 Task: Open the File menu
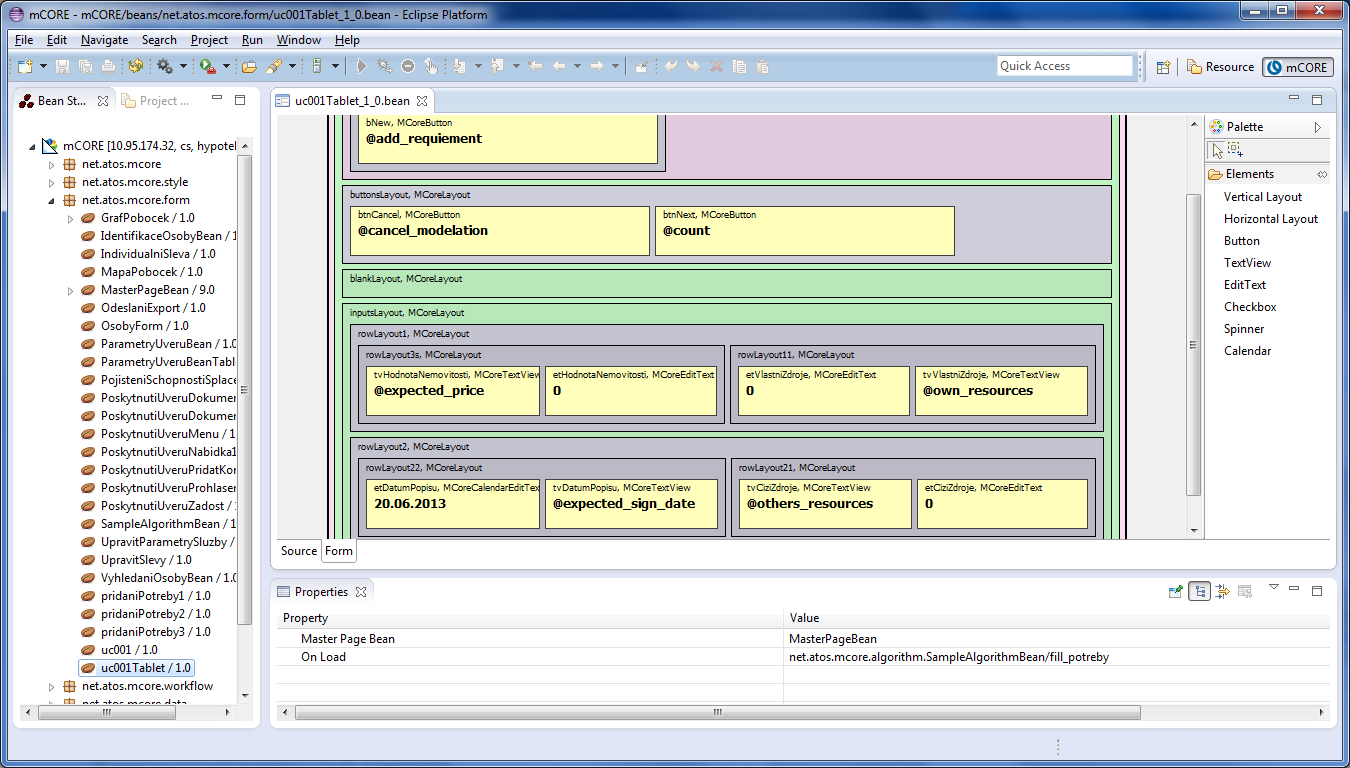click(24, 40)
